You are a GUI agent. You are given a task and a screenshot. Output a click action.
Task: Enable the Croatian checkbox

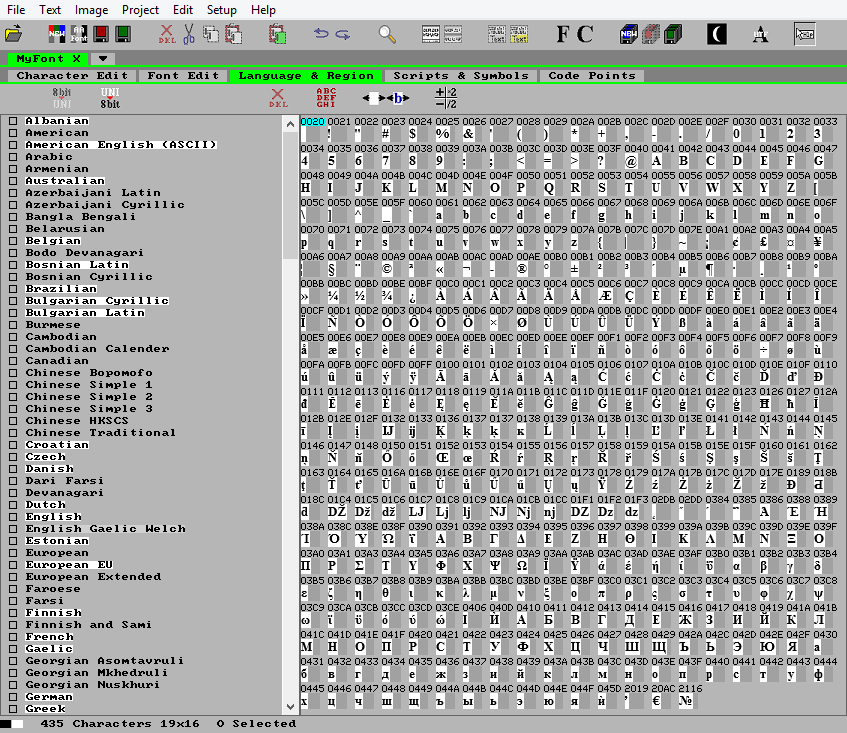pyautogui.click(x=13, y=445)
